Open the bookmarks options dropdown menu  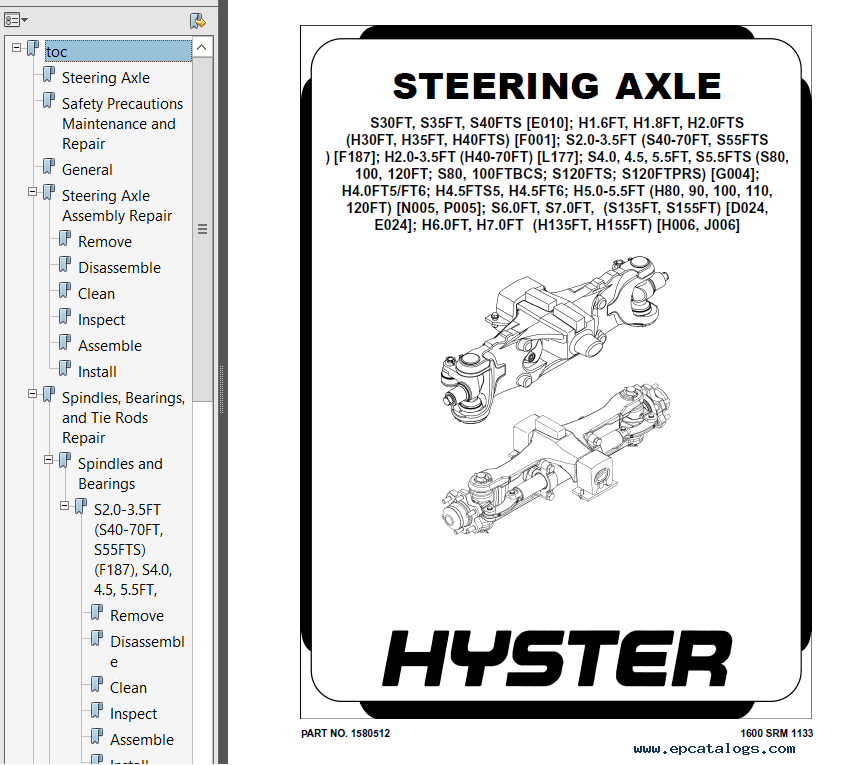coord(16,20)
